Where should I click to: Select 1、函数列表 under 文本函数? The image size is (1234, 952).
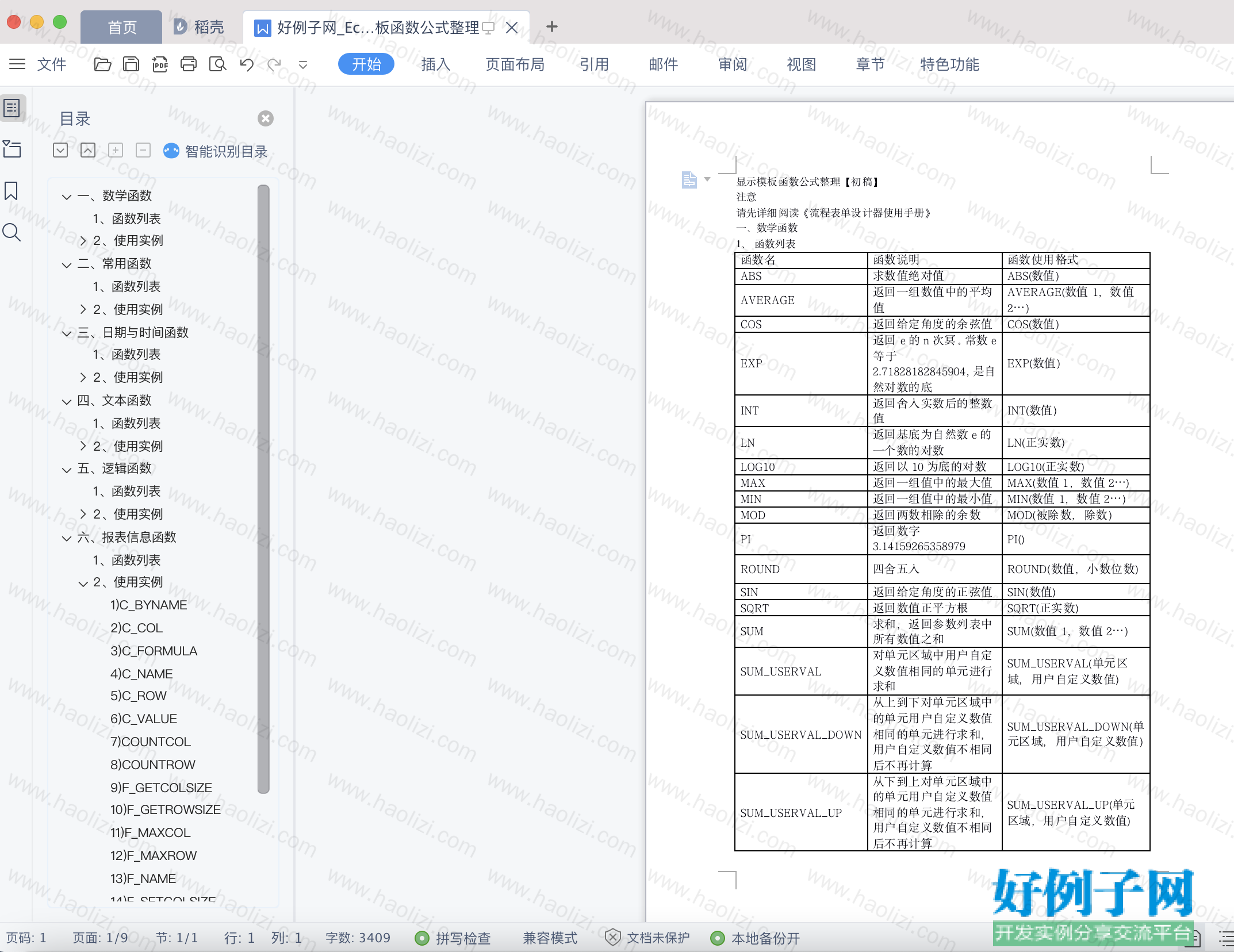click(x=127, y=423)
